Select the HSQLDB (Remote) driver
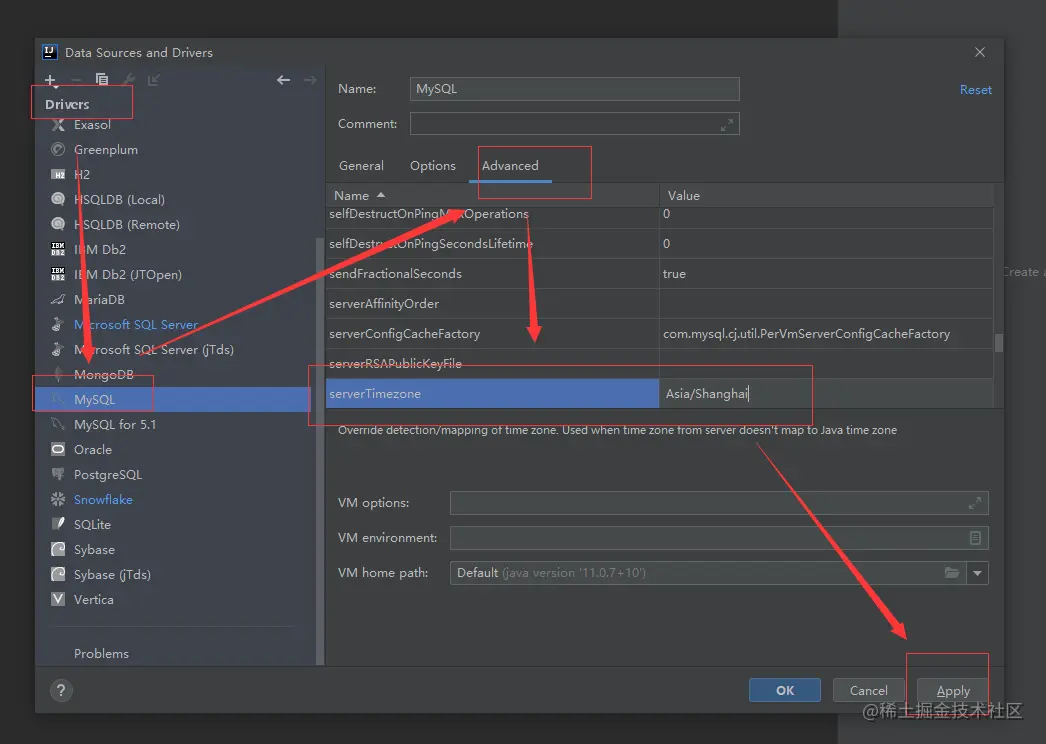Viewport: 1046px width, 744px height. [x=127, y=224]
